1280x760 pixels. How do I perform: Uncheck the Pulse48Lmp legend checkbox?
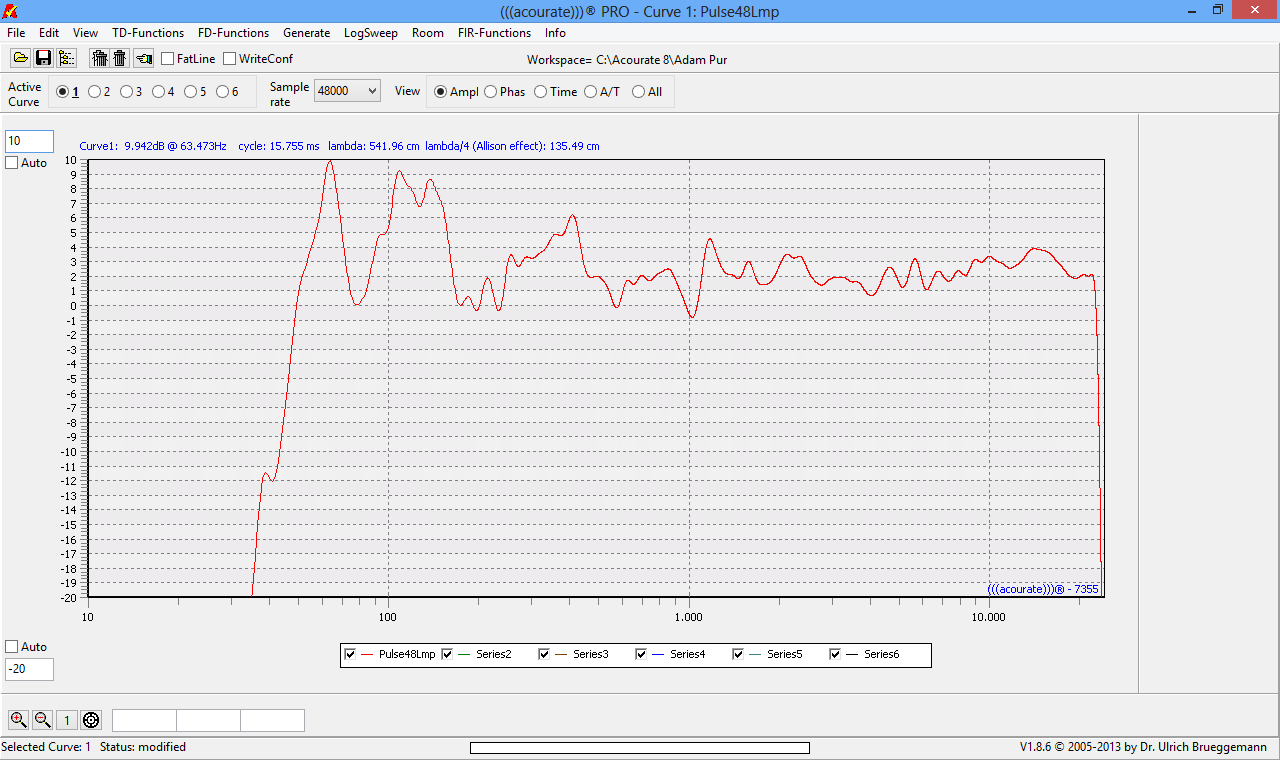pos(350,654)
